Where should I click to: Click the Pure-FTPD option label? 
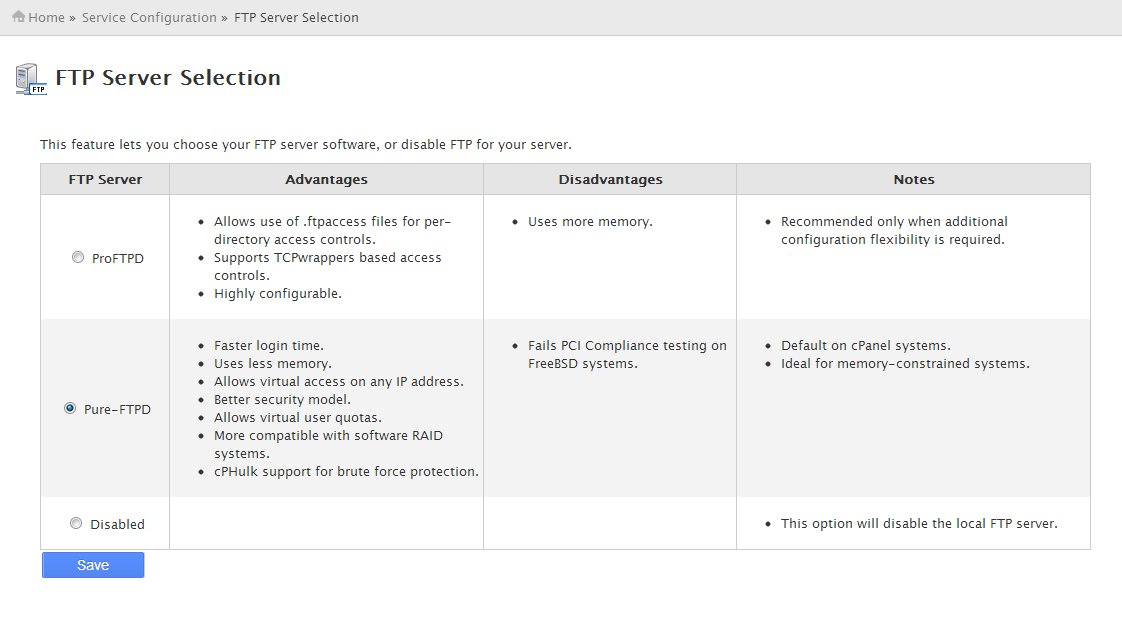pos(117,409)
